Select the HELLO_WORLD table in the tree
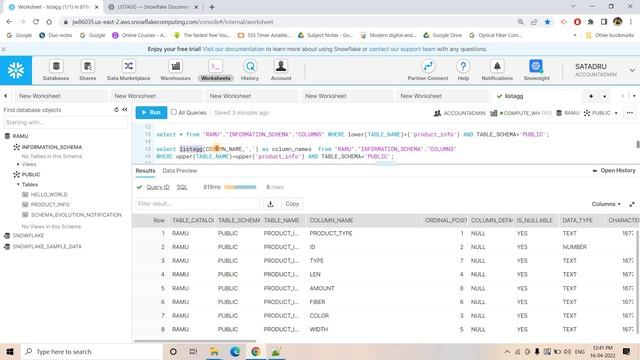This screenshot has width=640, height=360. pos(49,195)
